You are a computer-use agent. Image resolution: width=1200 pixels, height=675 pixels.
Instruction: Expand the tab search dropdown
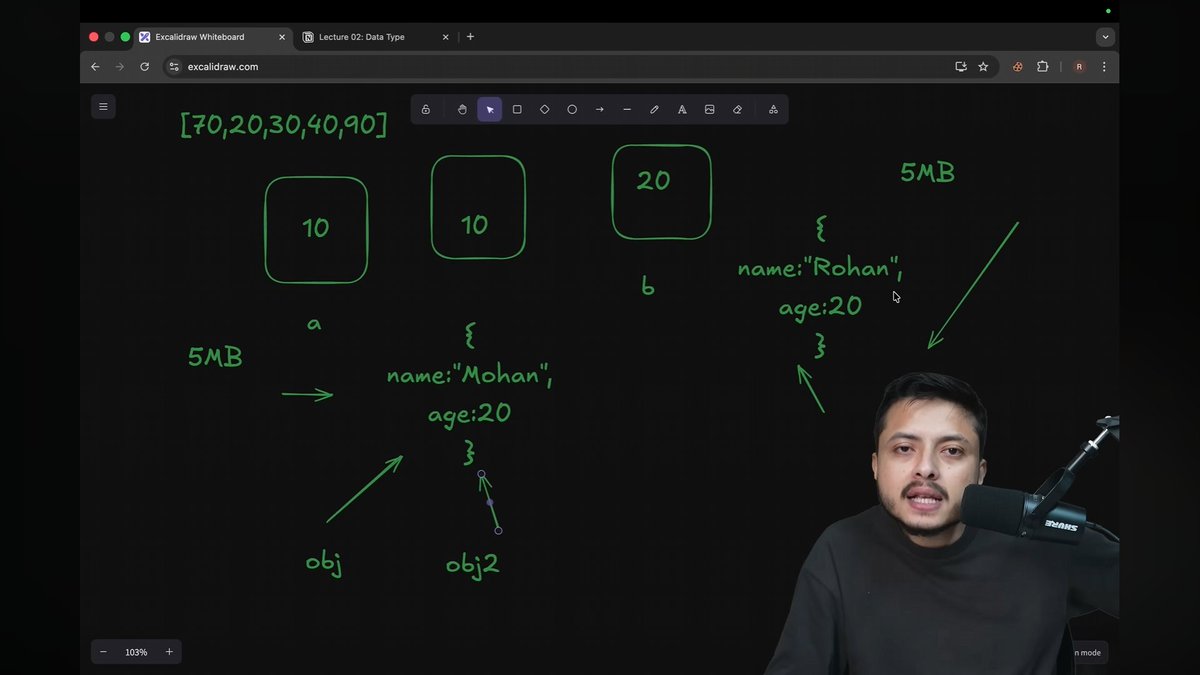[1105, 37]
